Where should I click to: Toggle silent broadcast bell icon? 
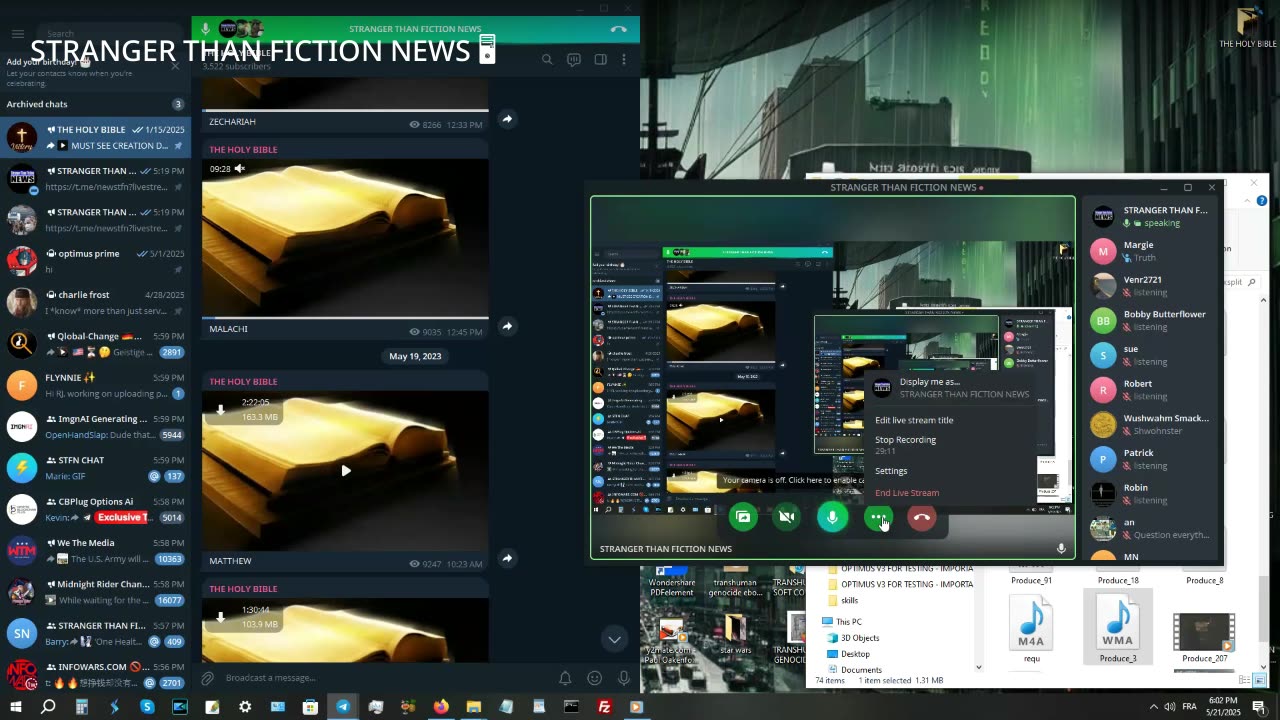coord(565,678)
